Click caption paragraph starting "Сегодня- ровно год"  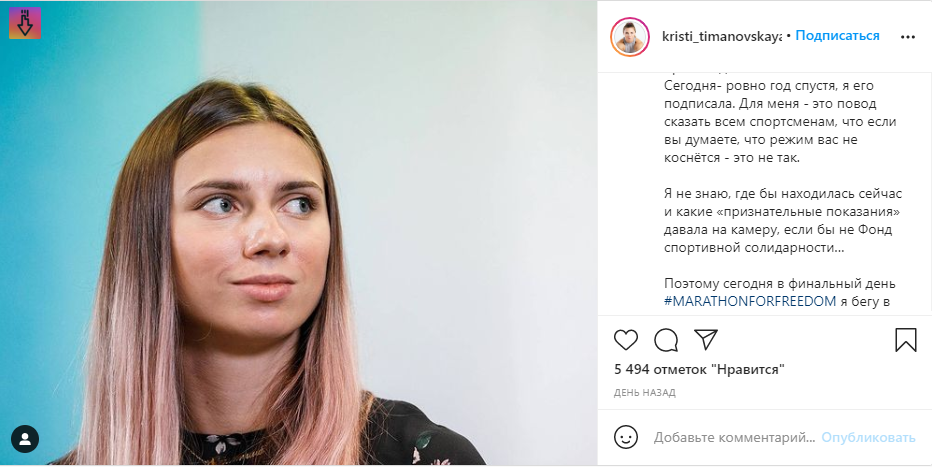click(780, 121)
